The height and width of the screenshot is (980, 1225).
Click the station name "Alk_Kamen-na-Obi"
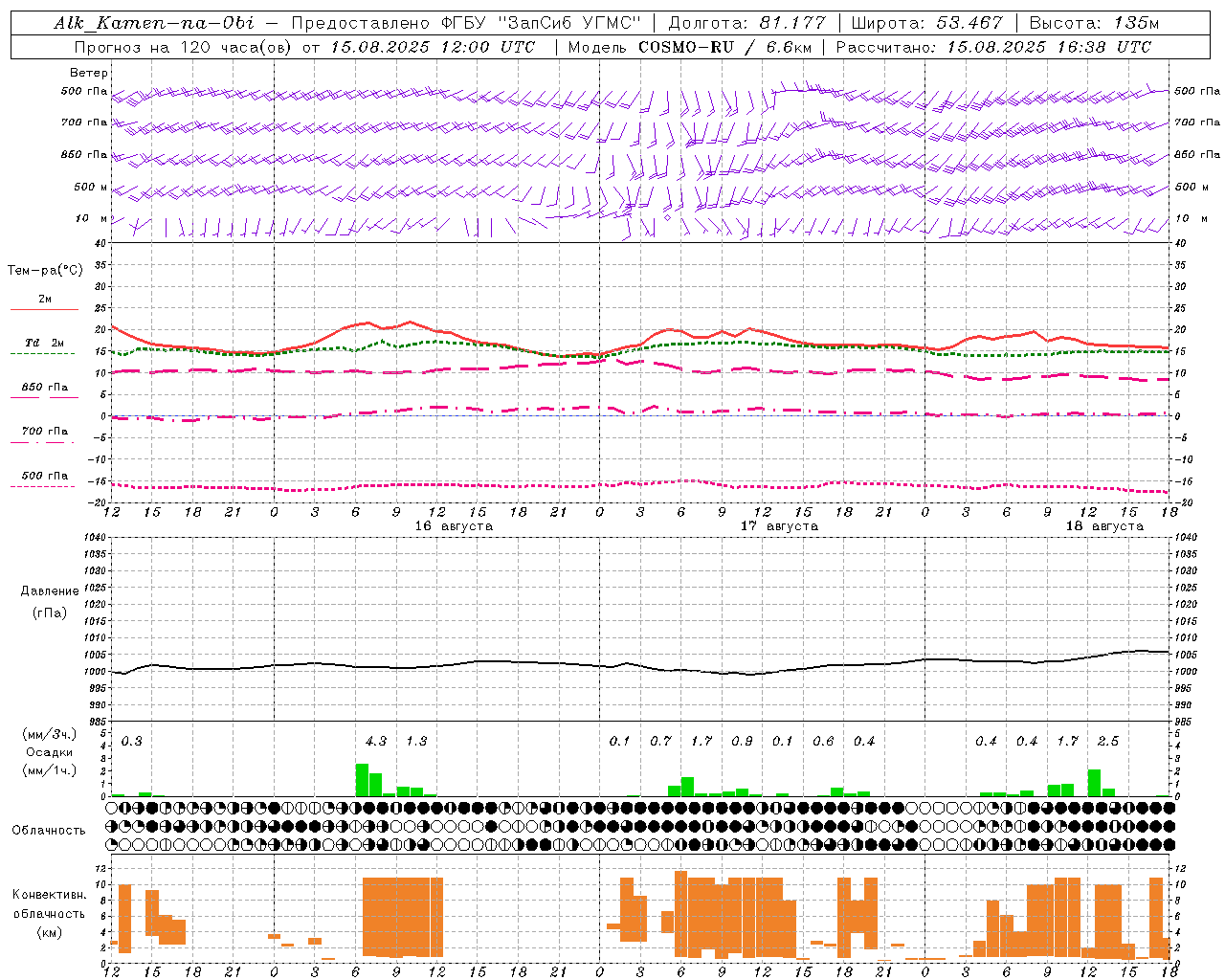point(154,23)
